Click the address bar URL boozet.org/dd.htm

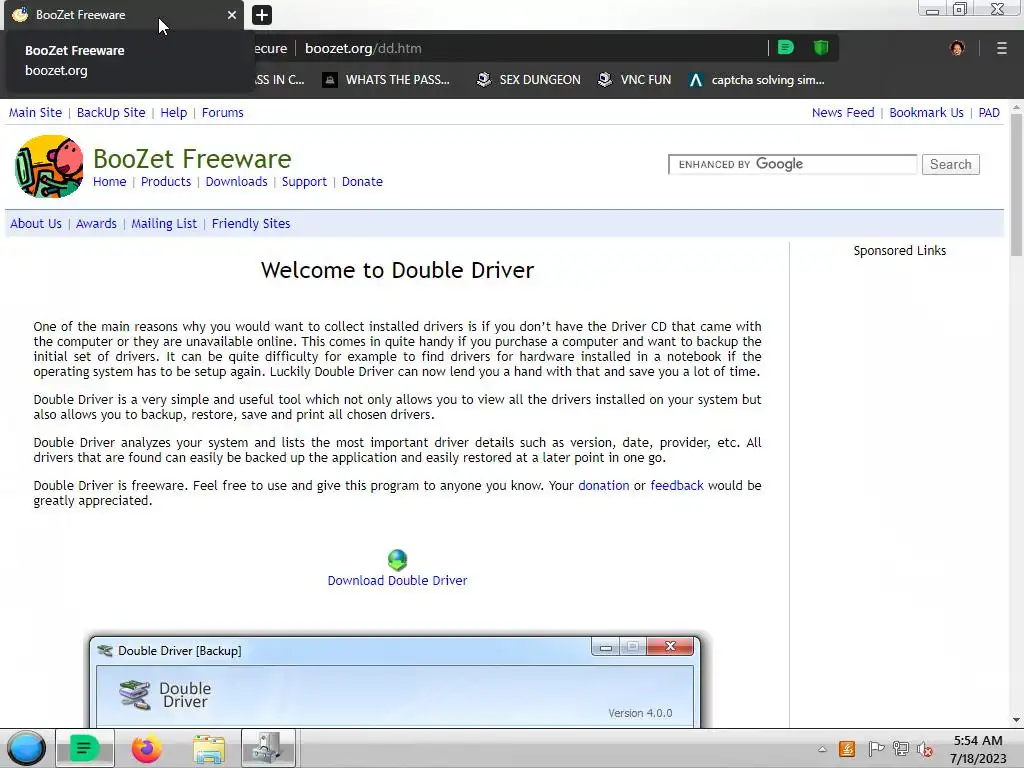(x=363, y=48)
